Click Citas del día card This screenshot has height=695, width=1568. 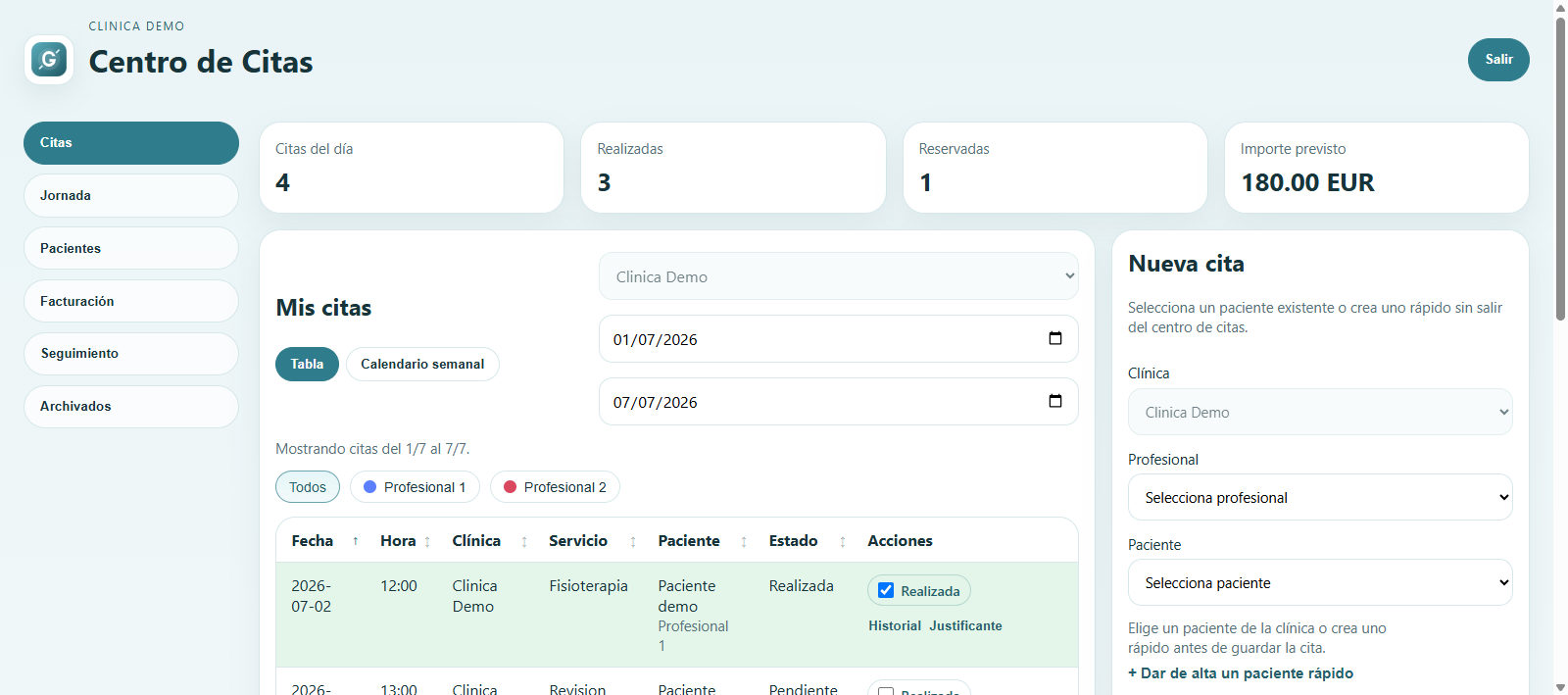point(412,168)
